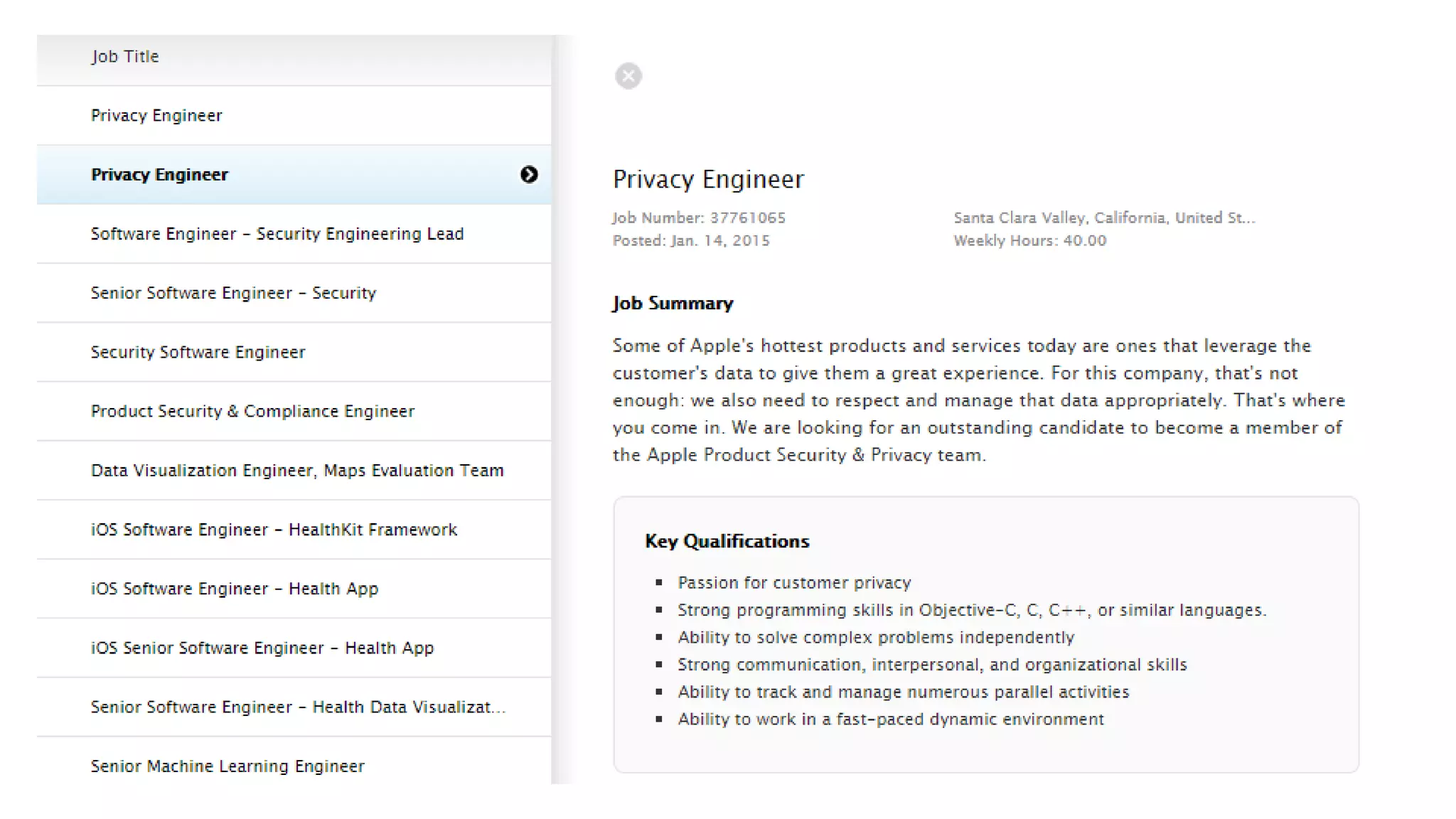The height and width of the screenshot is (819, 1456).
Task: Select Security Software Engineer listing
Action: [x=198, y=352]
